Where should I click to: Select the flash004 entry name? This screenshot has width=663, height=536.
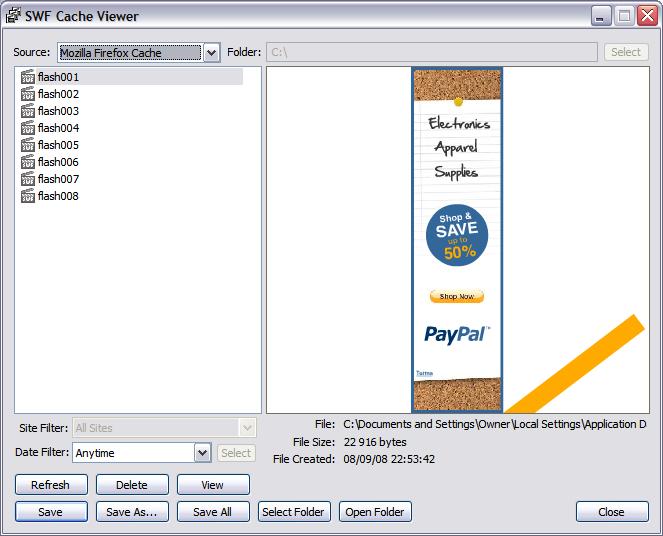pos(58,128)
